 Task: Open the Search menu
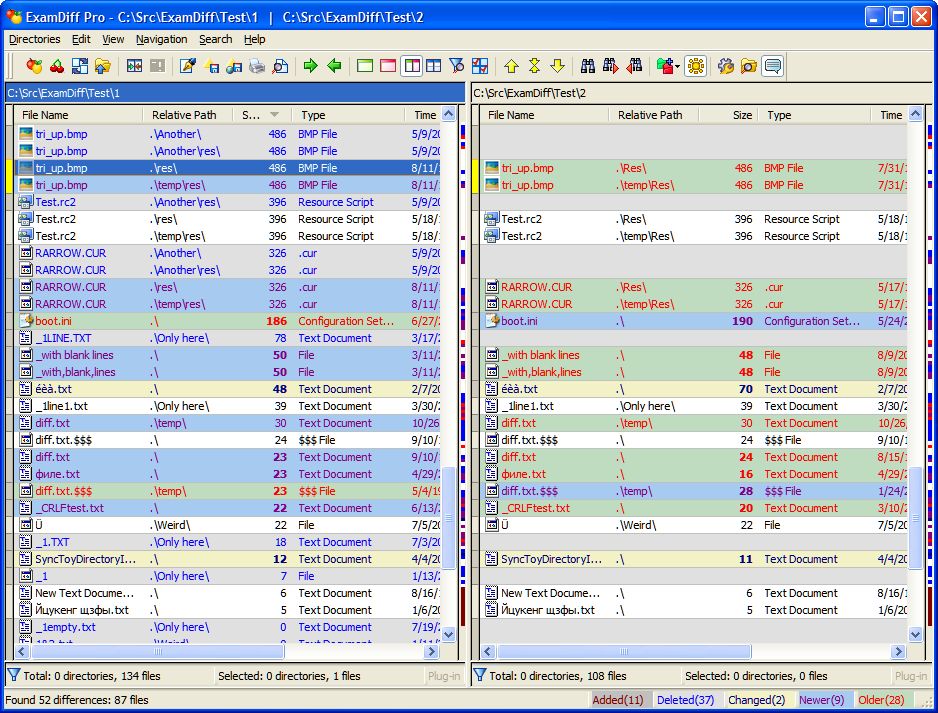click(215, 39)
